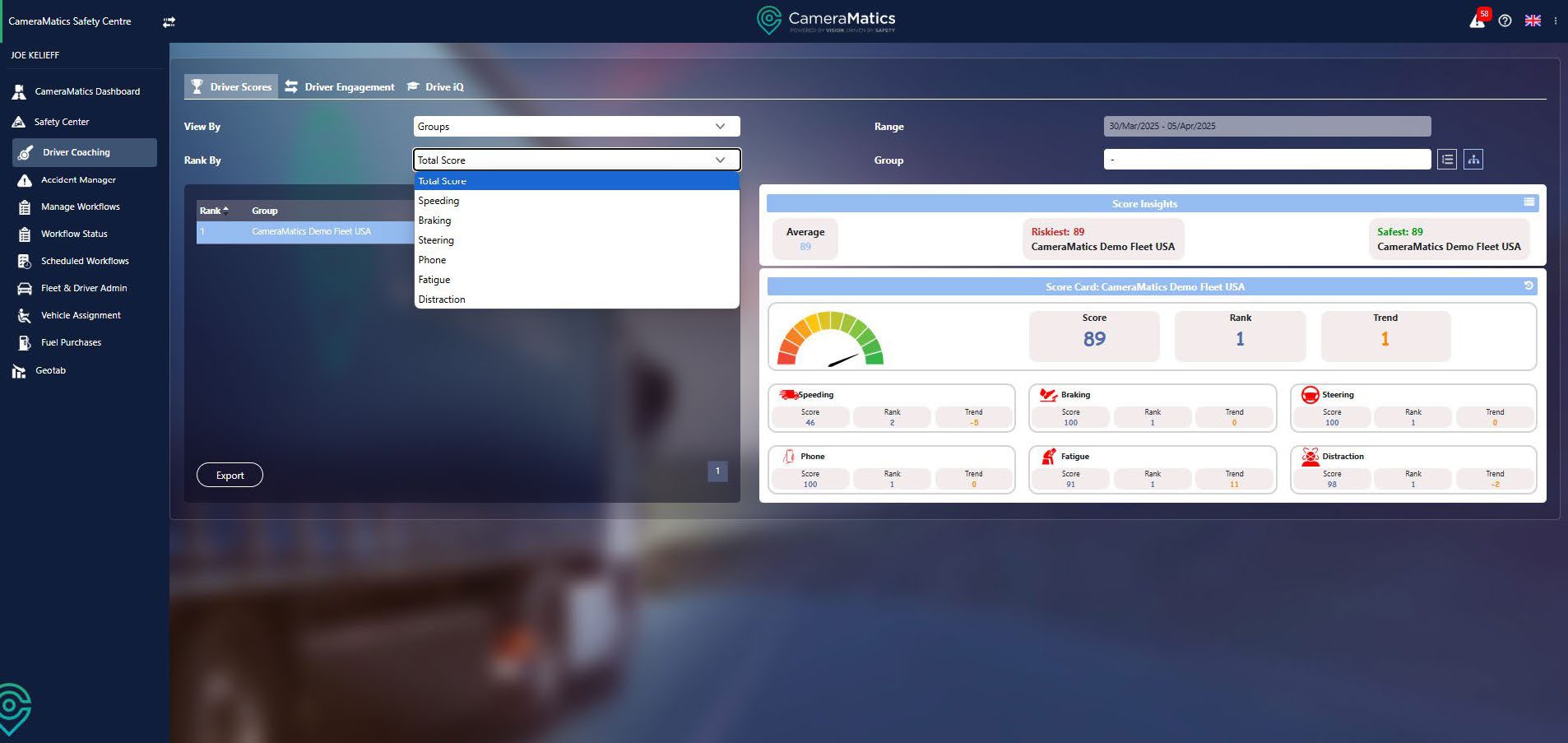Collapse the Rank By Total Score dropdown
Viewport: 1568px width, 743px height.
point(576,160)
